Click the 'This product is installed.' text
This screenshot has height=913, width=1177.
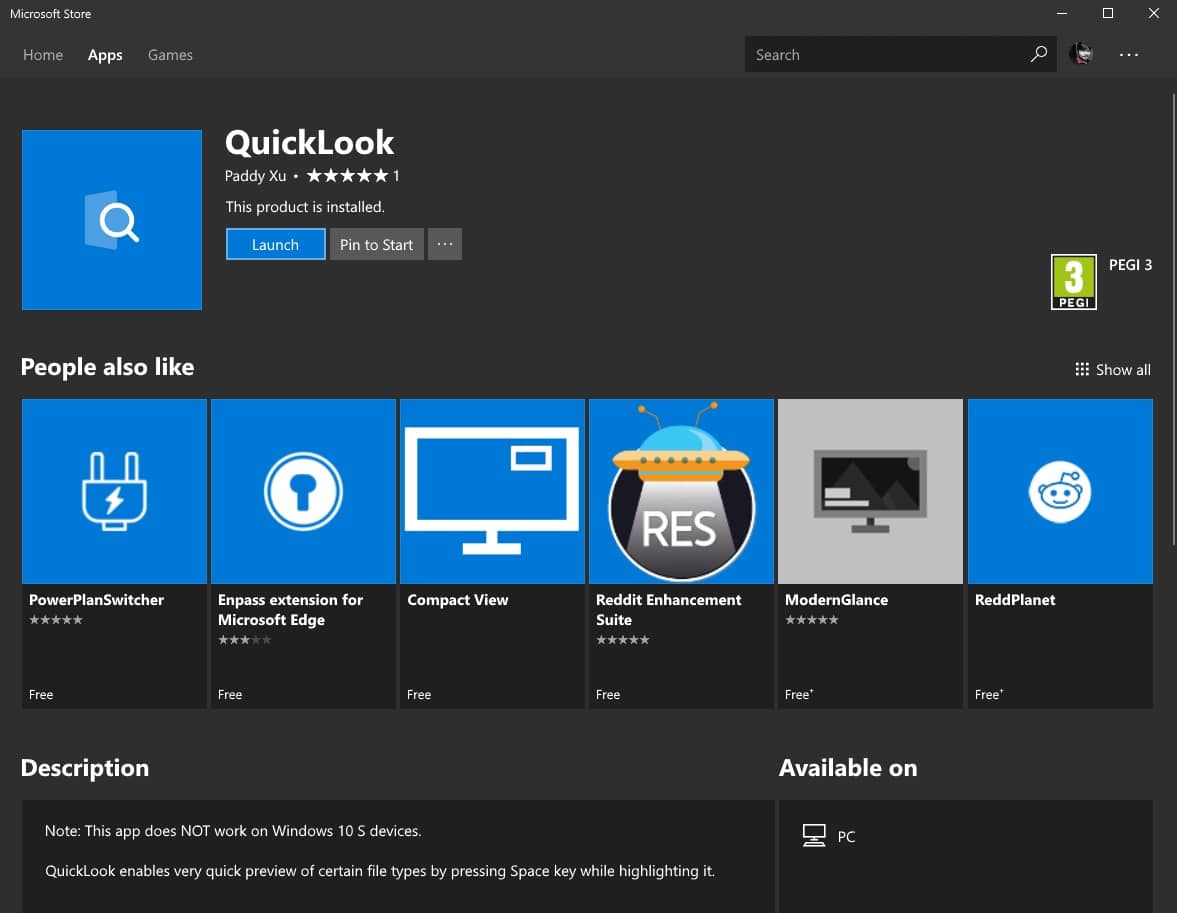tap(305, 206)
